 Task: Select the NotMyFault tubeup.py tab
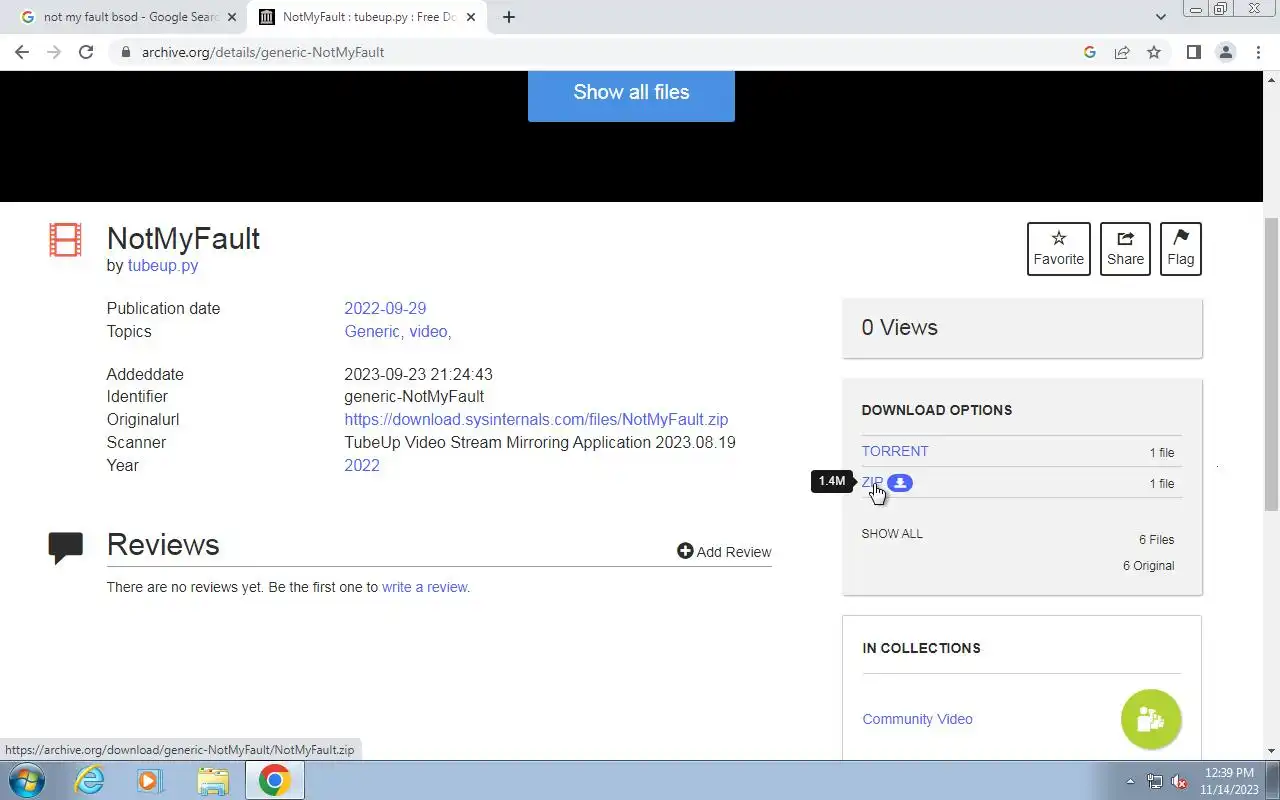point(367,17)
